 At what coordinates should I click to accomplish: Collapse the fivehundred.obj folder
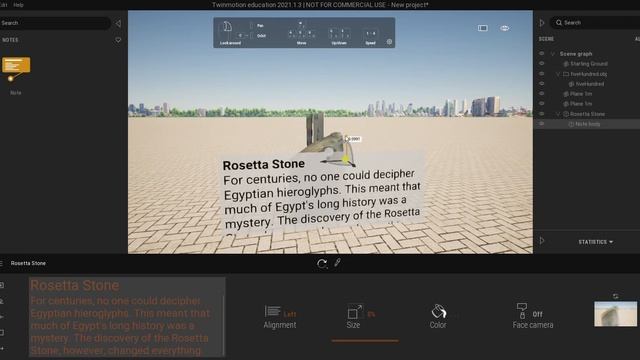(558, 74)
